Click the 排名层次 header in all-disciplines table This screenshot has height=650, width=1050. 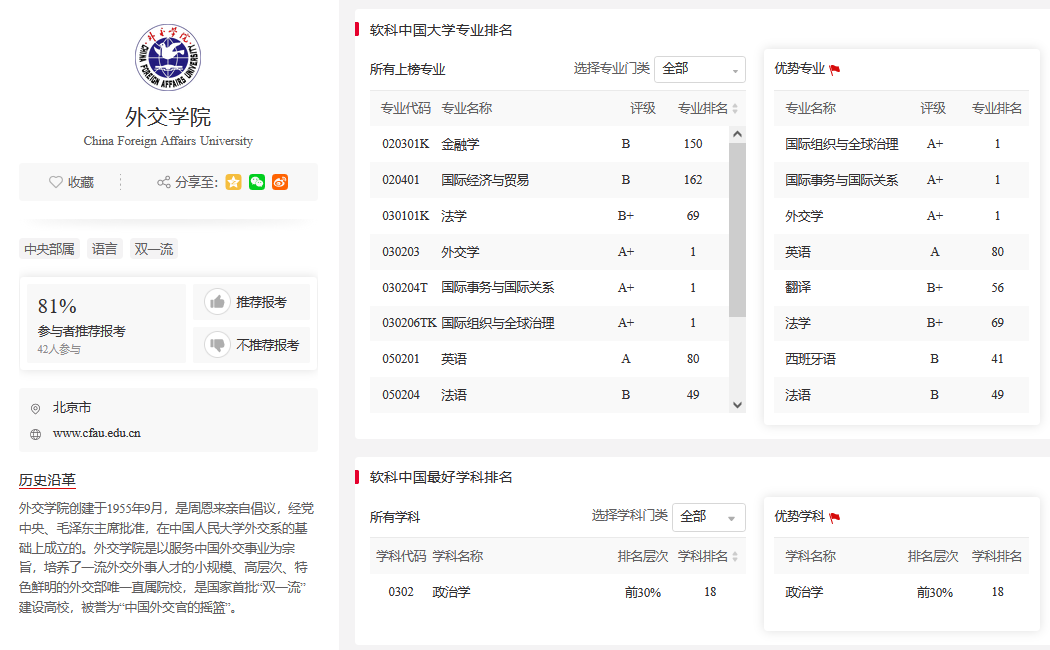[x=643, y=556]
